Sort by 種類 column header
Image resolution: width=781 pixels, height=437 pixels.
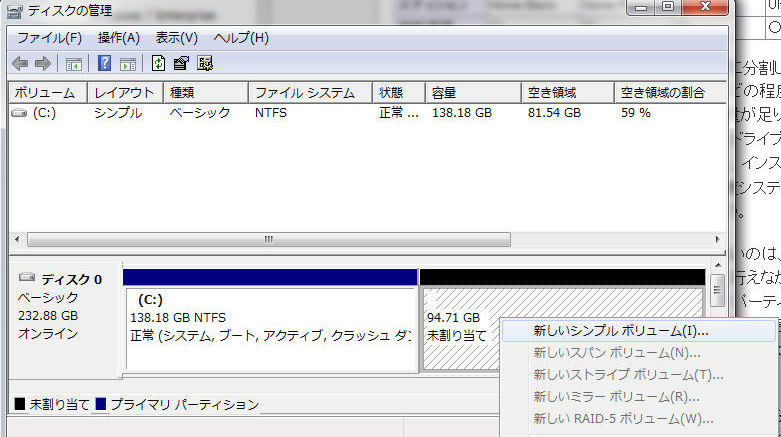(206, 93)
